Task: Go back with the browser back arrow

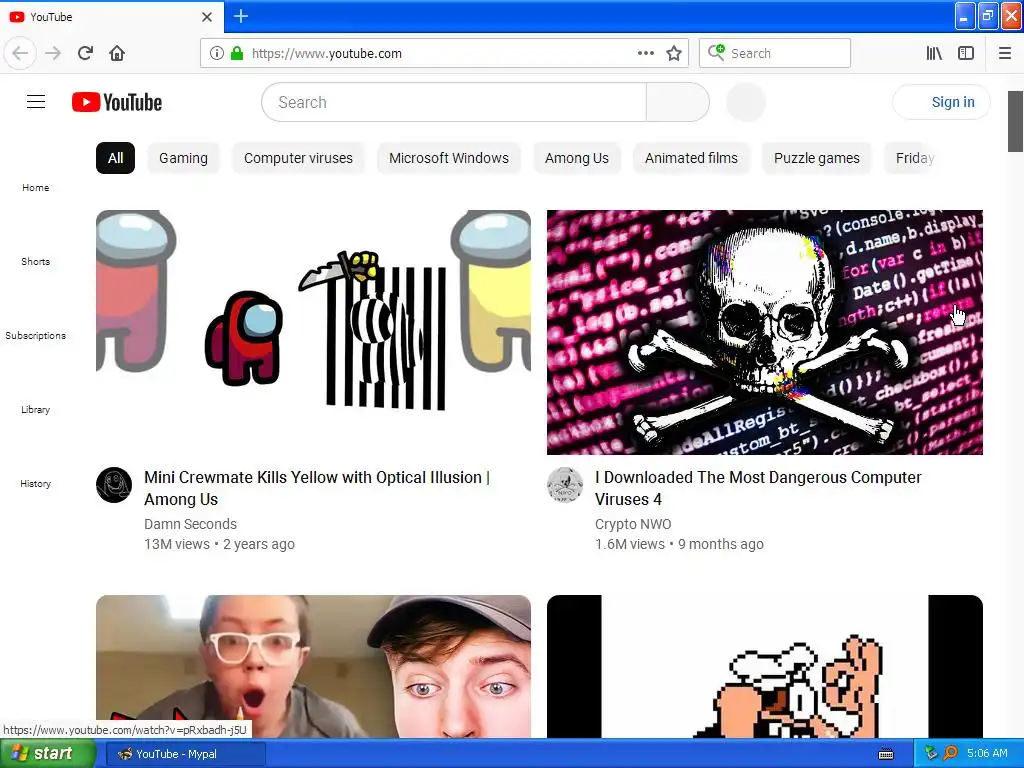Action: point(20,54)
